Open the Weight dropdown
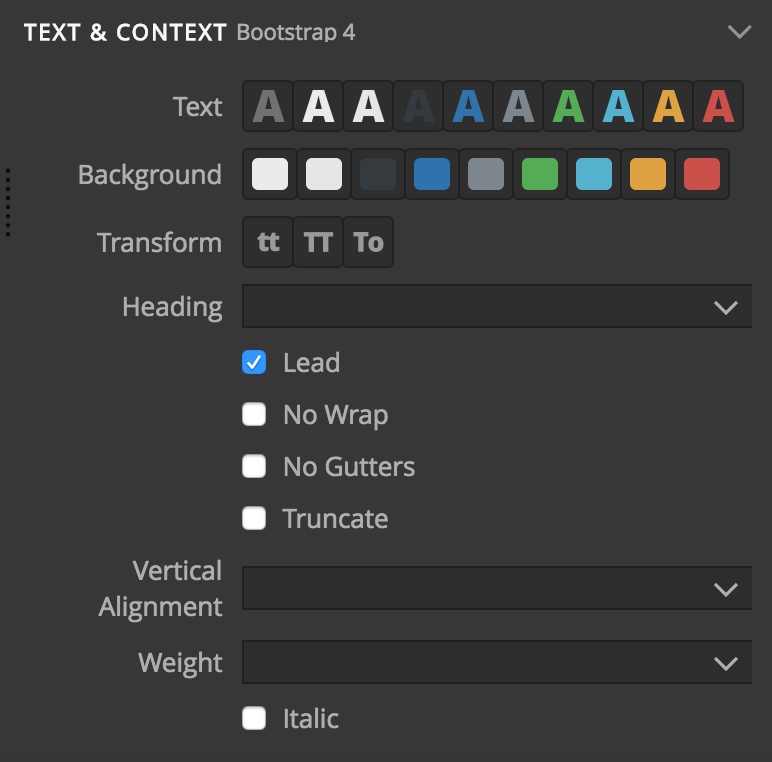Image resolution: width=772 pixels, height=762 pixels. click(x=497, y=662)
